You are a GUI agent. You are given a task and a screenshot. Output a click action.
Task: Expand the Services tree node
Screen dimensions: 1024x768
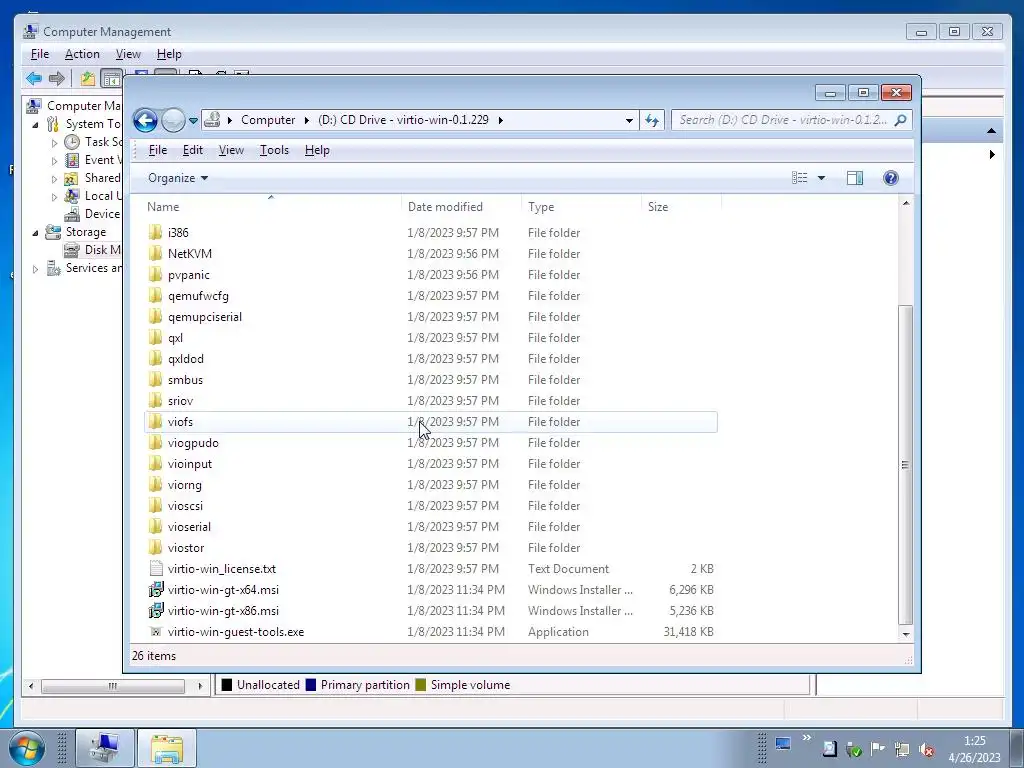(x=35, y=268)
